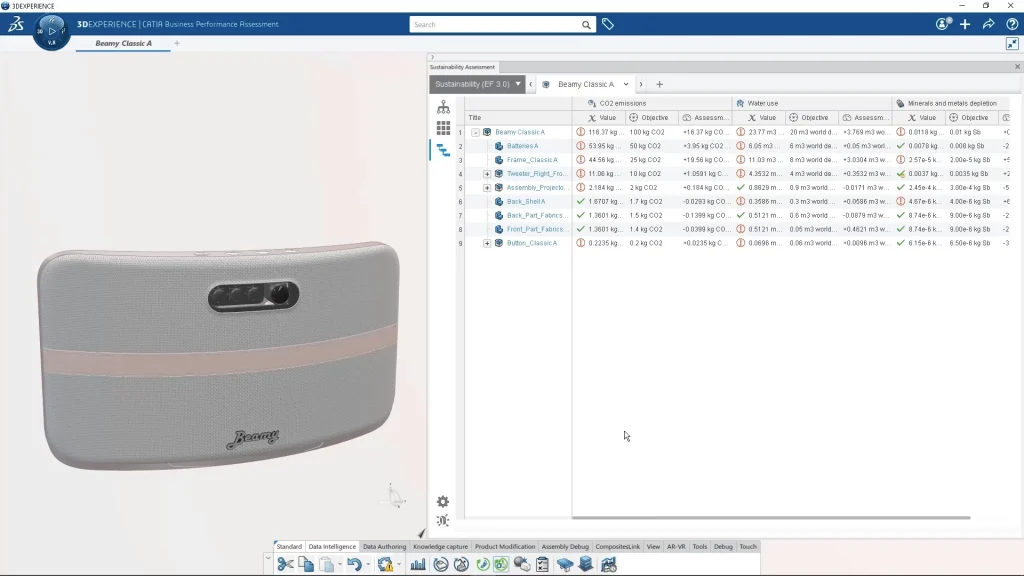Screen dimensions: 1024x576
Task: Switch to the grid tile view icon
Action: [443, 128]
